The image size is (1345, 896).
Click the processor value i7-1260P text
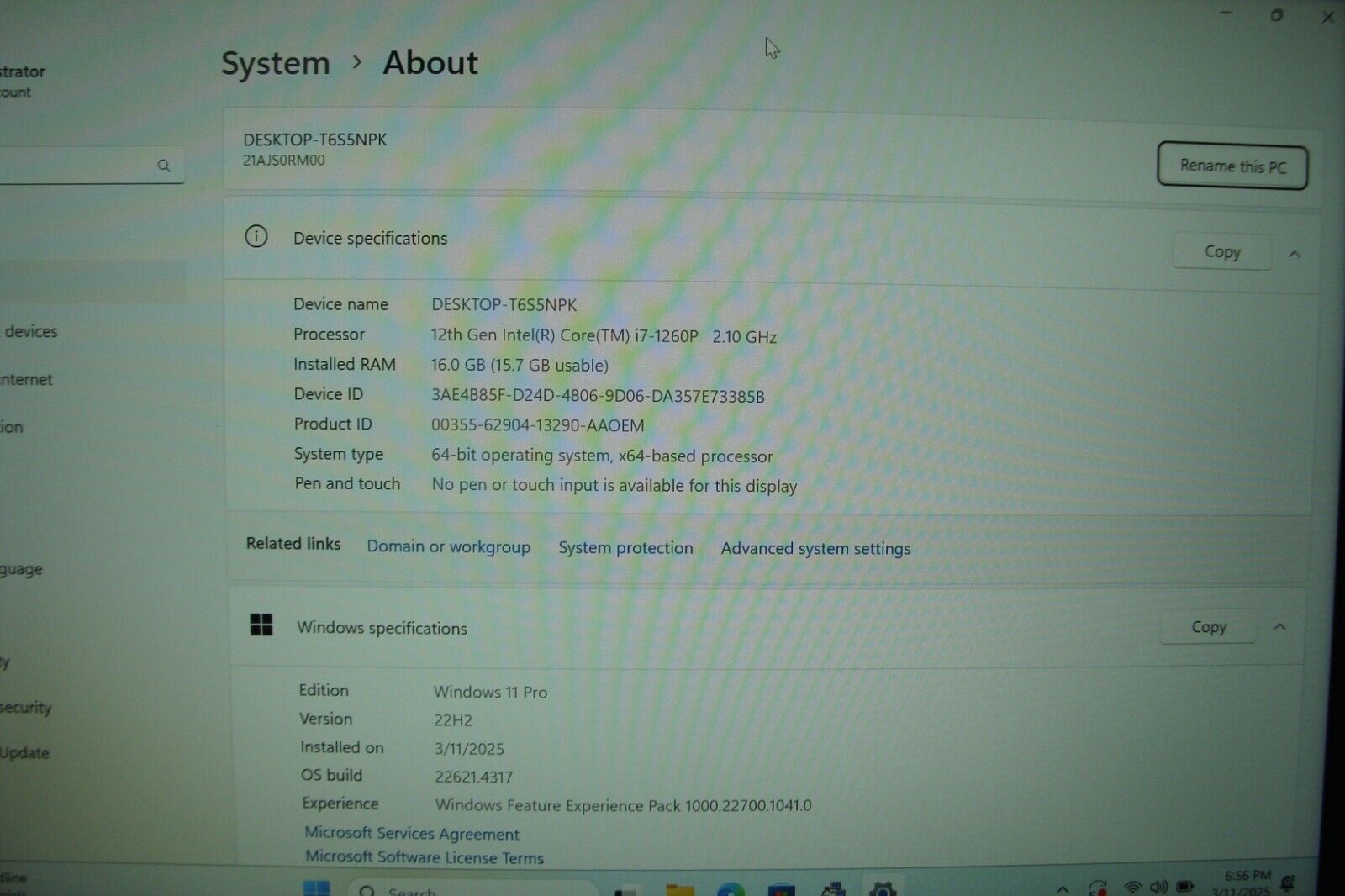pyautogui.click(x=604, y=335)
